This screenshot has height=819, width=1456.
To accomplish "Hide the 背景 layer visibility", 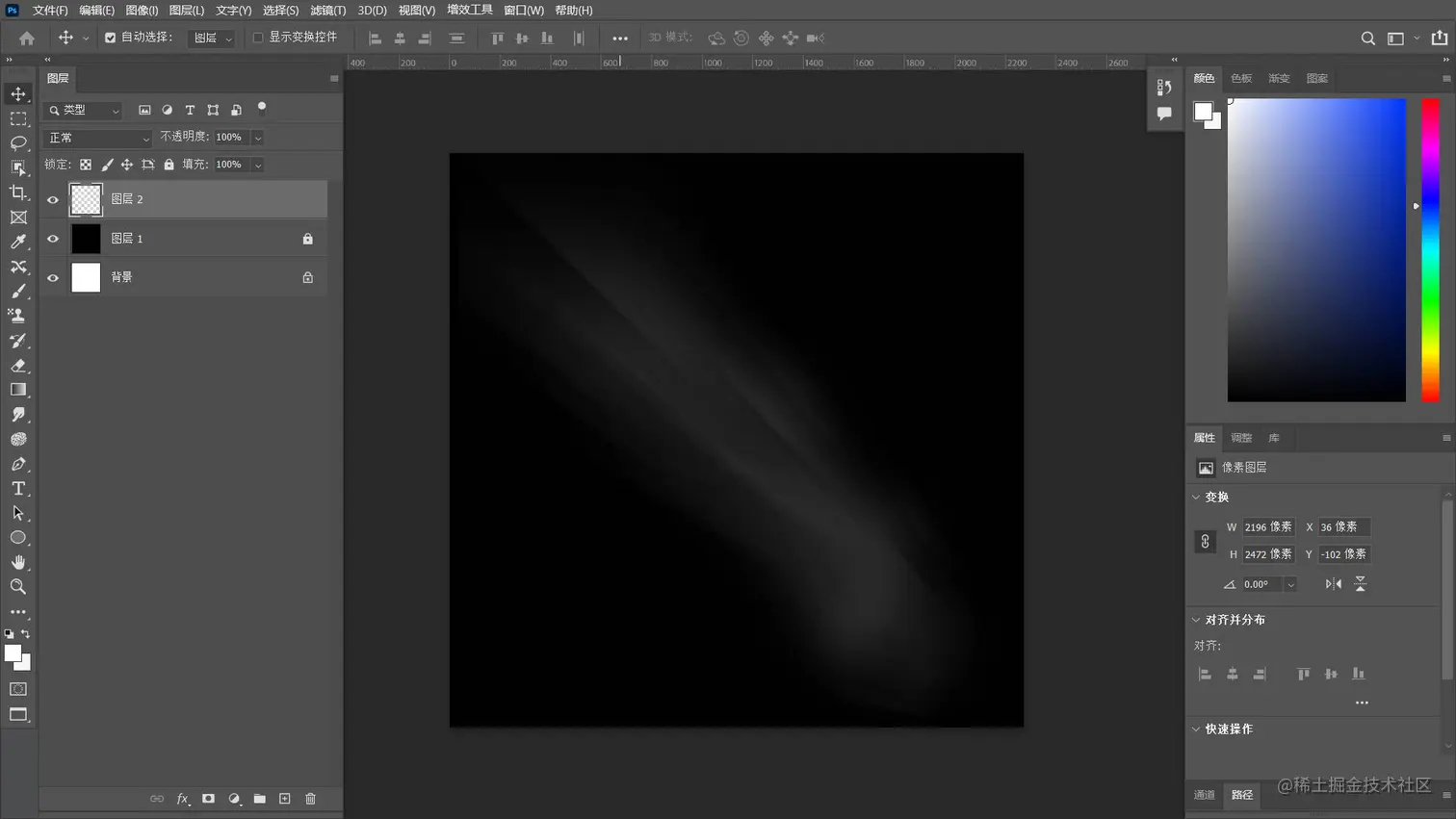I will (x=52, y=278).
